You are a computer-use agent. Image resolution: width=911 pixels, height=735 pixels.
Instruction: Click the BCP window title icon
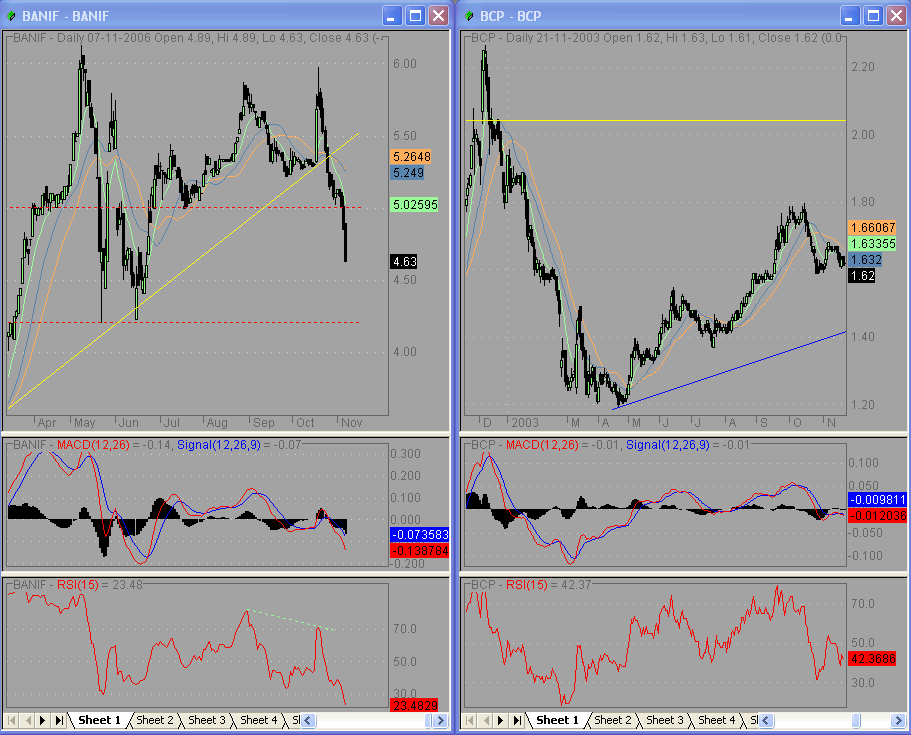coord(469,16)
